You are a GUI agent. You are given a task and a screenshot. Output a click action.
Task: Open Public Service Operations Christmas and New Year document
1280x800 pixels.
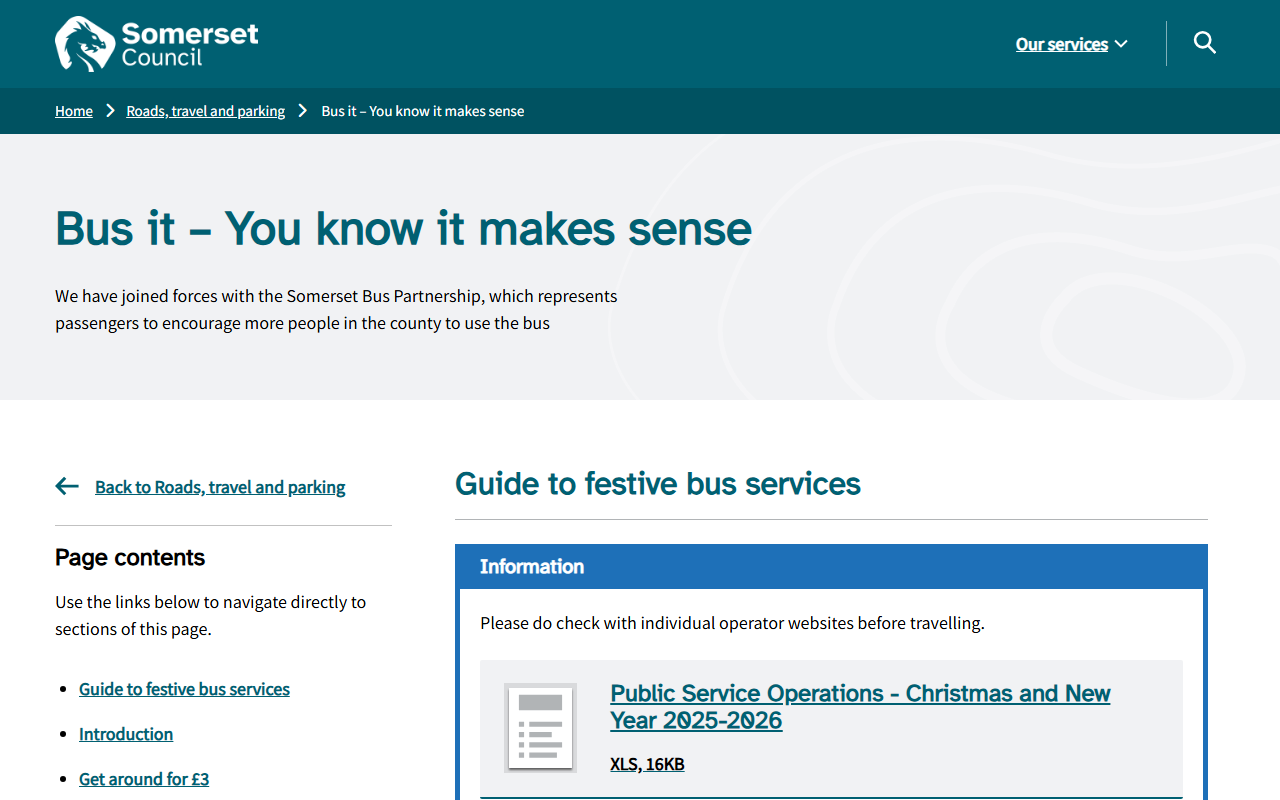click(860, 707)
